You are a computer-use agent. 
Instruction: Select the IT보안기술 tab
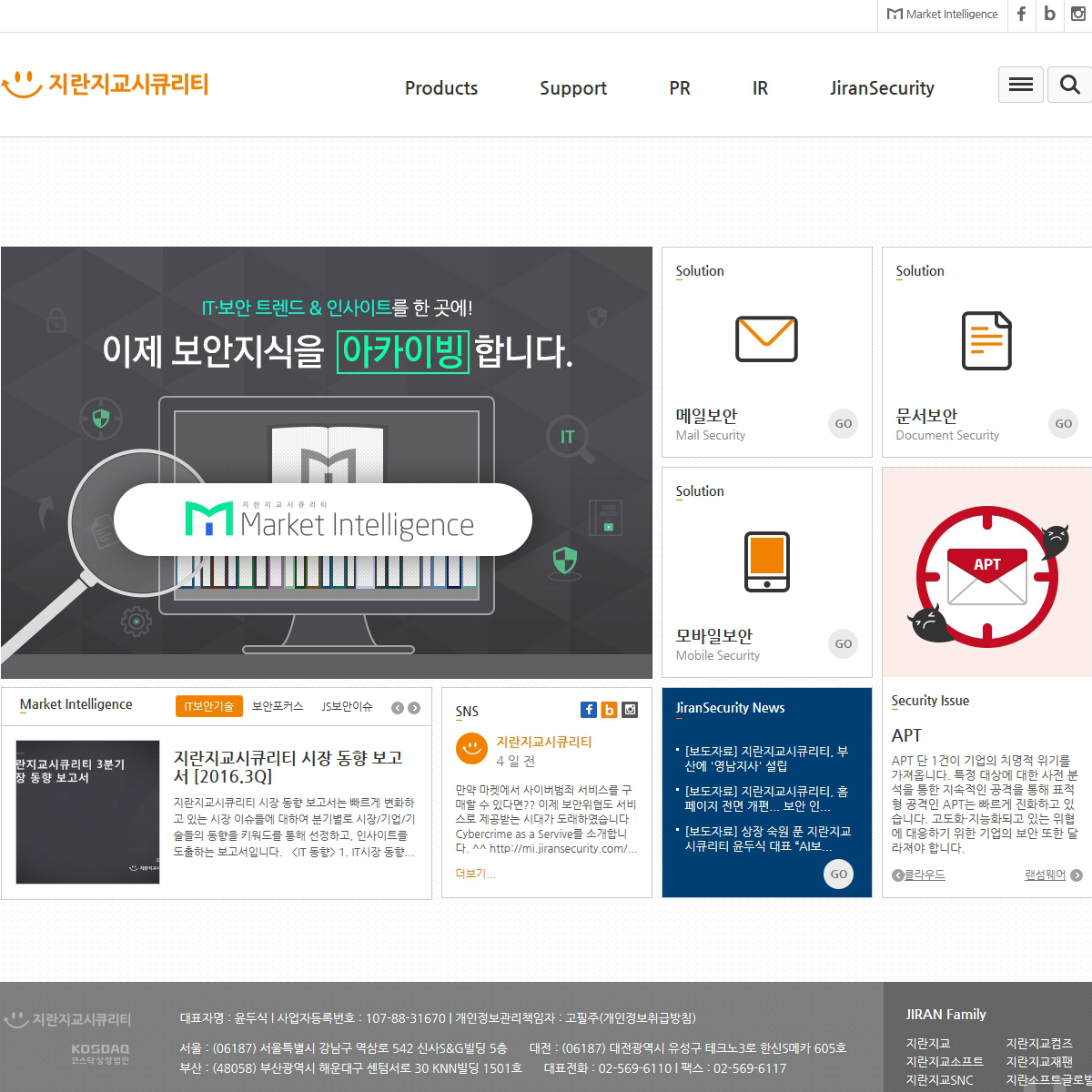click(208, 706)
